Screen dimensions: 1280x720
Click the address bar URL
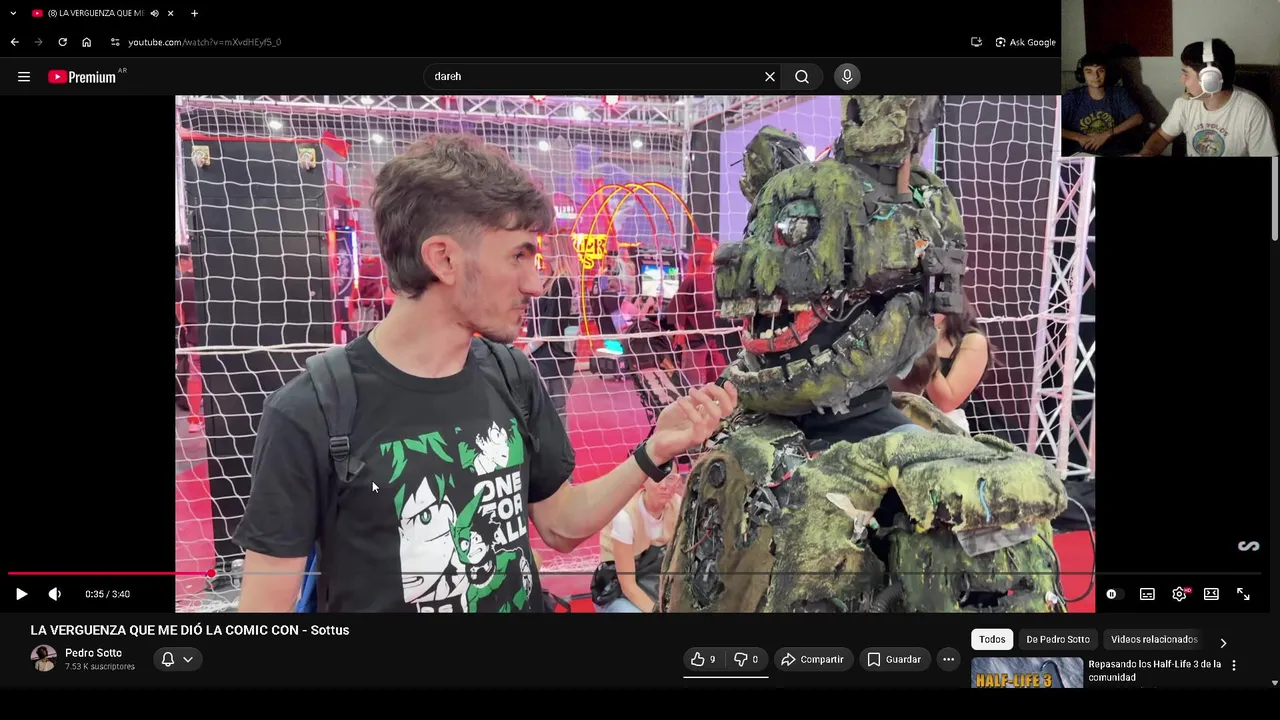tap(205, 42)
